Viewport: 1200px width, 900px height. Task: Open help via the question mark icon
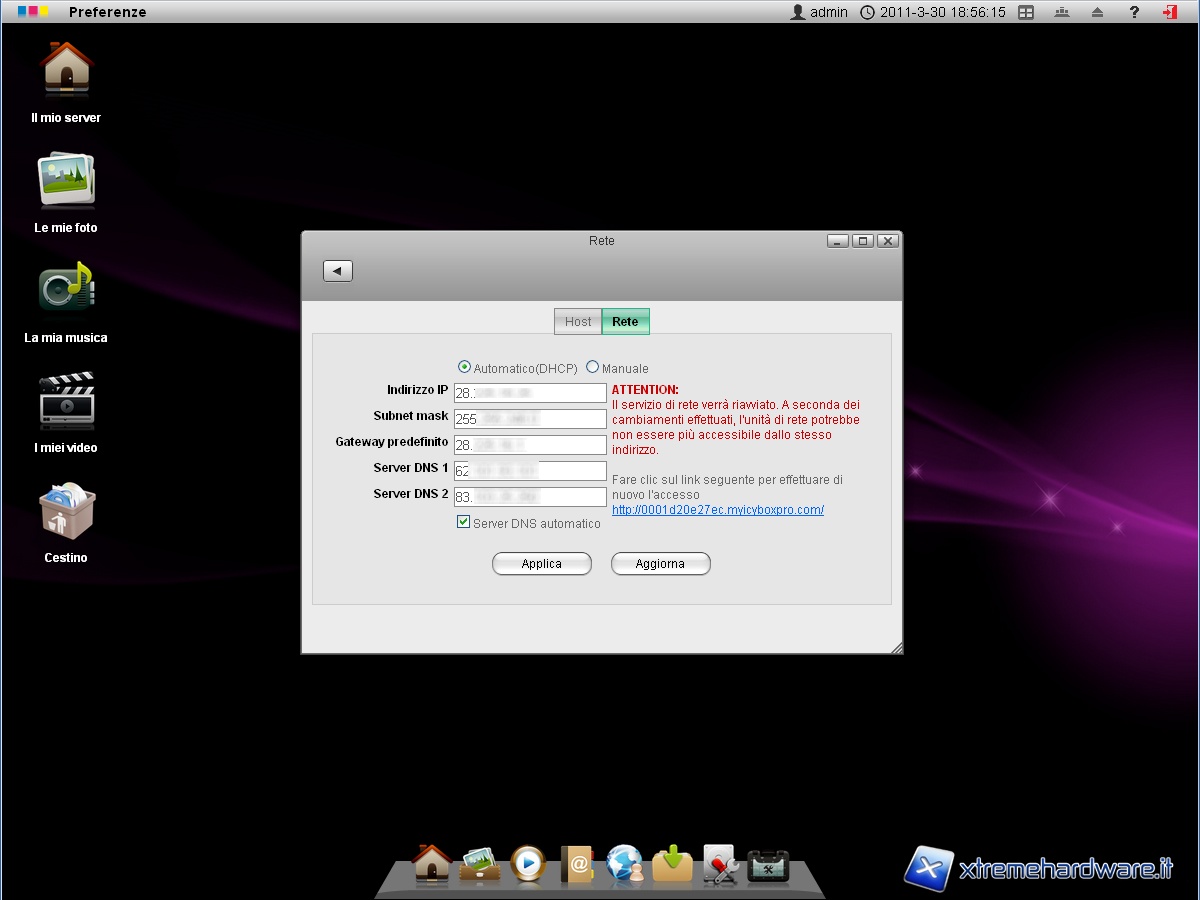[x=1134, y=12]
